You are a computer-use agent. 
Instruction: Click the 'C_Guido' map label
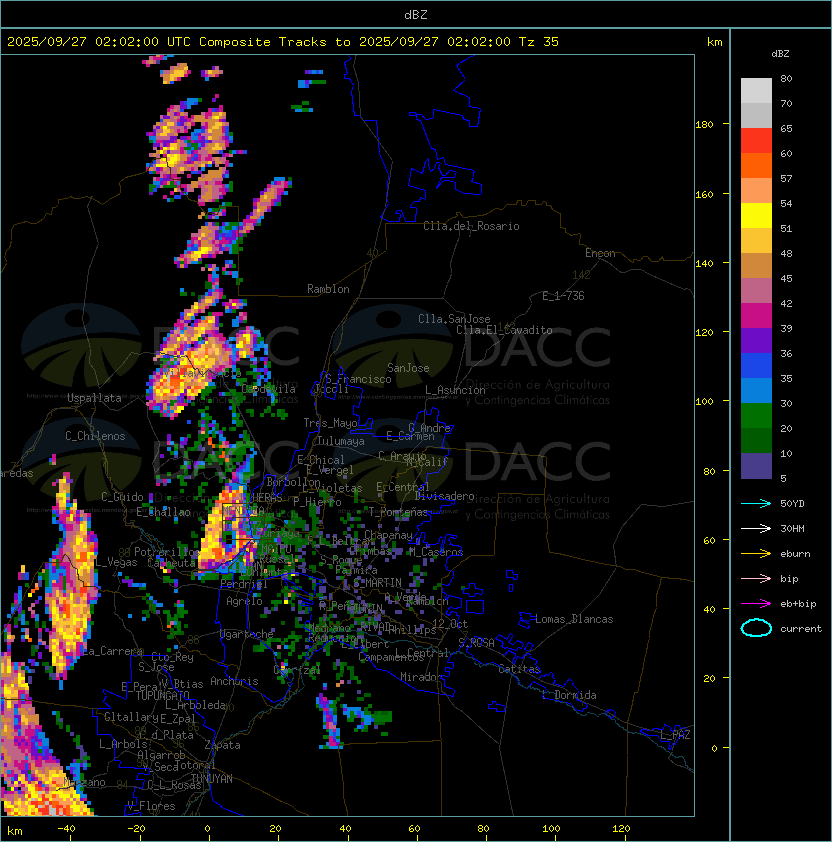click(x=122, y=497)
